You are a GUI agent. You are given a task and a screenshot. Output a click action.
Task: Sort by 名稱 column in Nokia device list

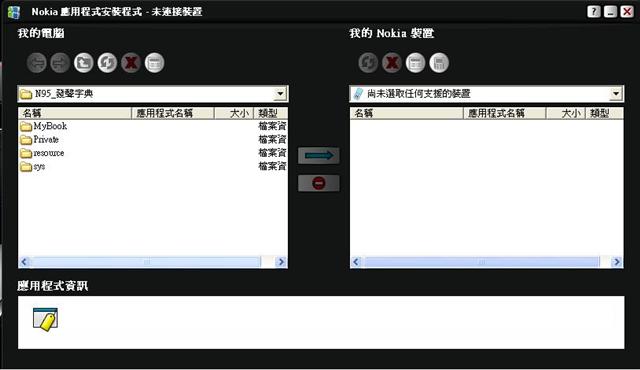[x=407, y=113]
